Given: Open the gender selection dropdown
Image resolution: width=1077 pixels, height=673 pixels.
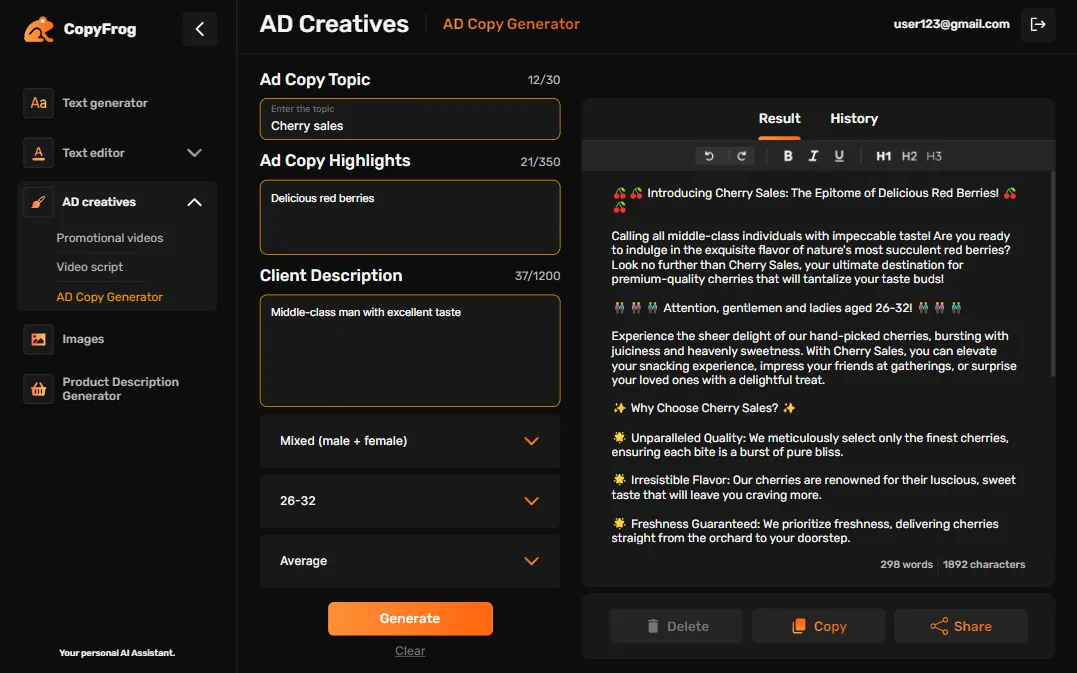Looking at the screenshot, I should (410, 440).
